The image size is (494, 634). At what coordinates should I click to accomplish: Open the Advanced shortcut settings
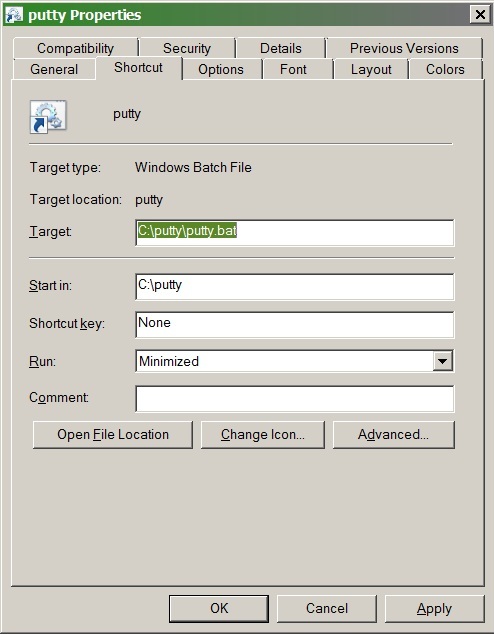(394, 435)
